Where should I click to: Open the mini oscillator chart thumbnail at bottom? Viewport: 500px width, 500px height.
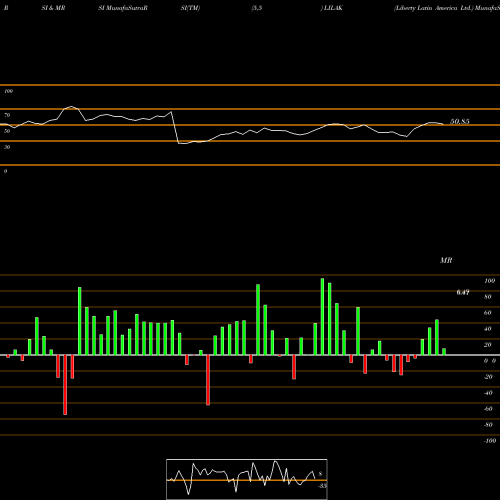[247, 479]
